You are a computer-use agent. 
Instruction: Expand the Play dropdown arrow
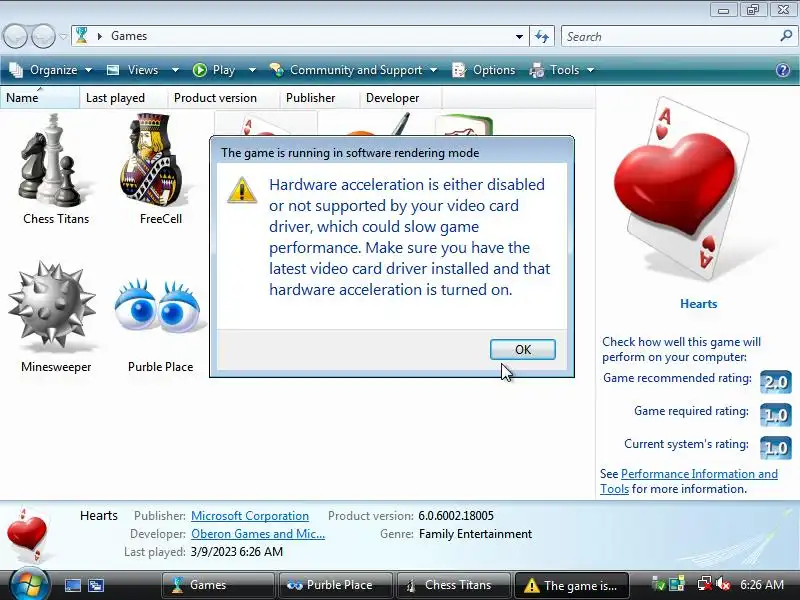point(252,70)
